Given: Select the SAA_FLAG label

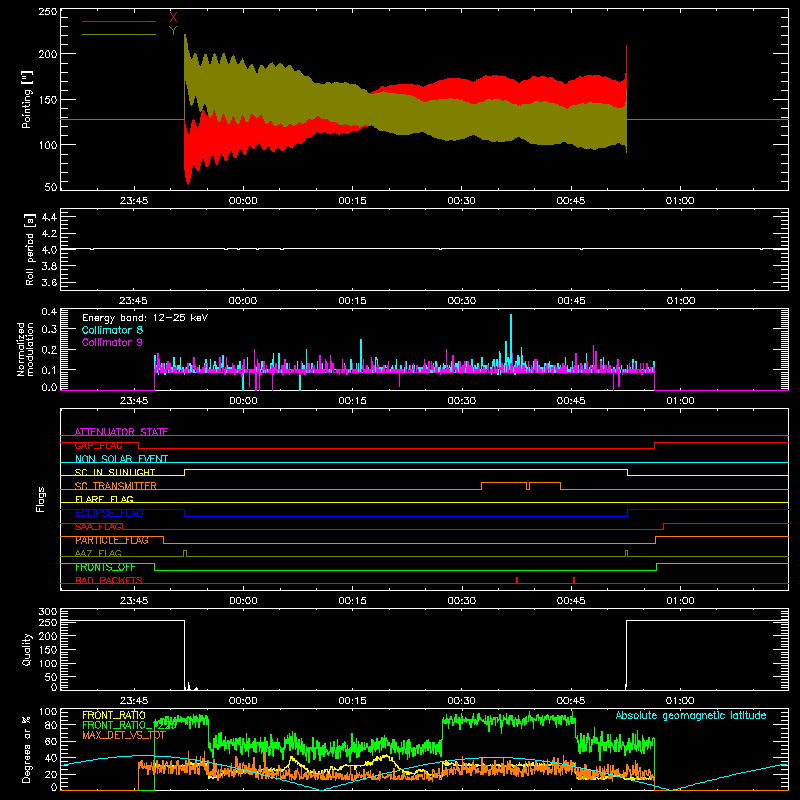Looking at the screenshot, I should tap(98, 527).
